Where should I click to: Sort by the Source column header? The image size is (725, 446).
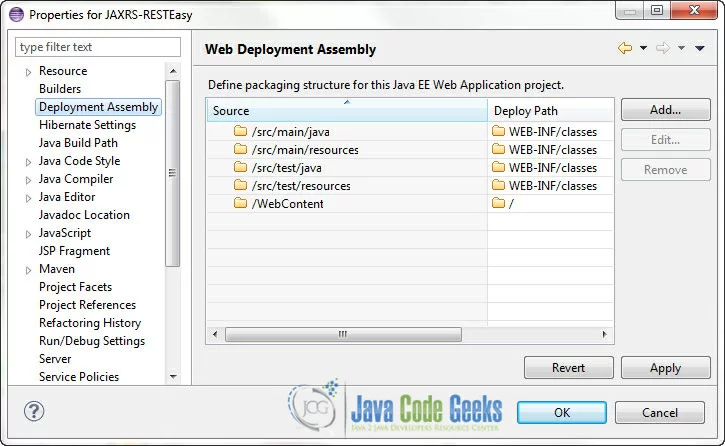click(347, 110)
